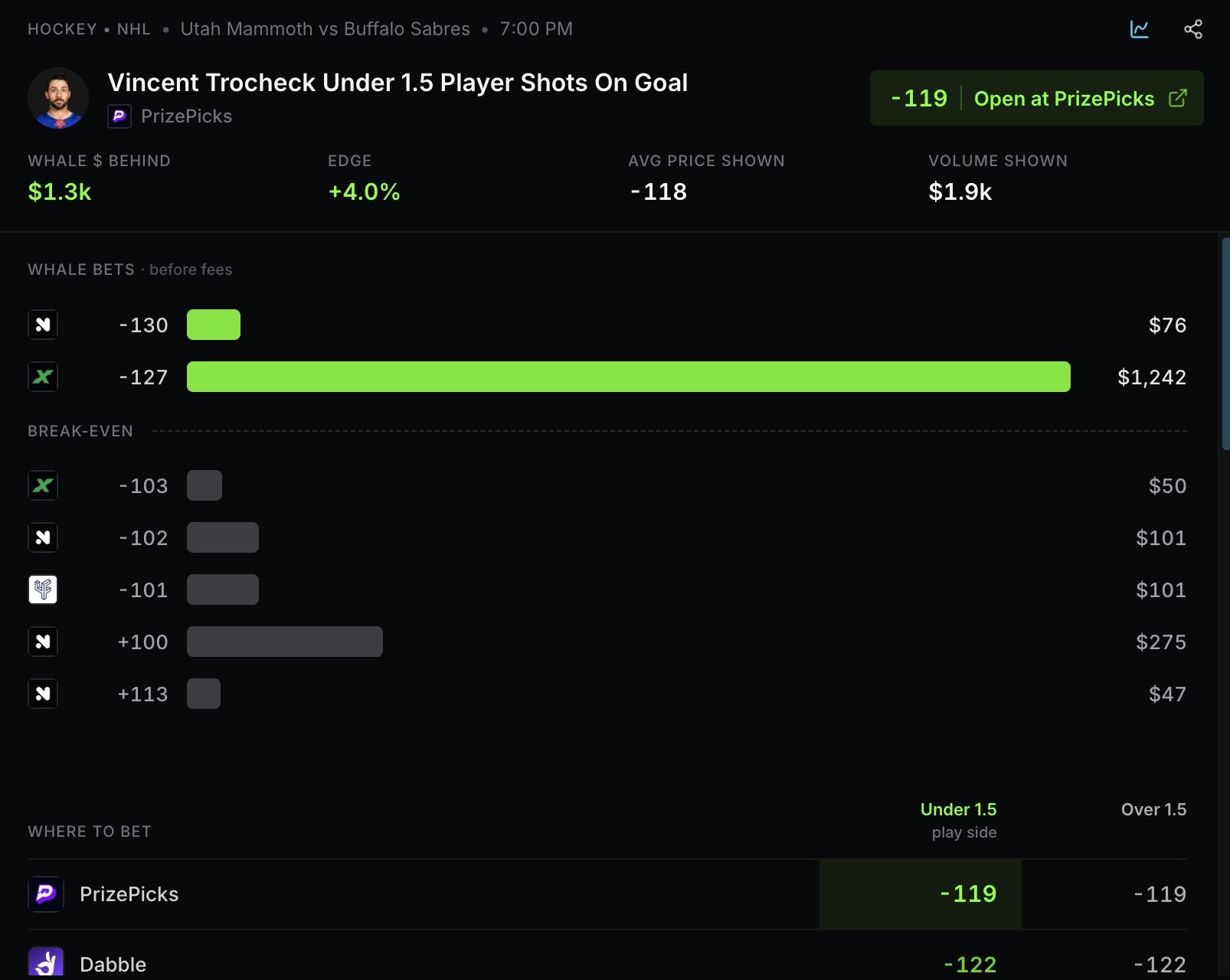Click Vincent Trocheck's player avatar
The image size is (1230, 980).
58,98
